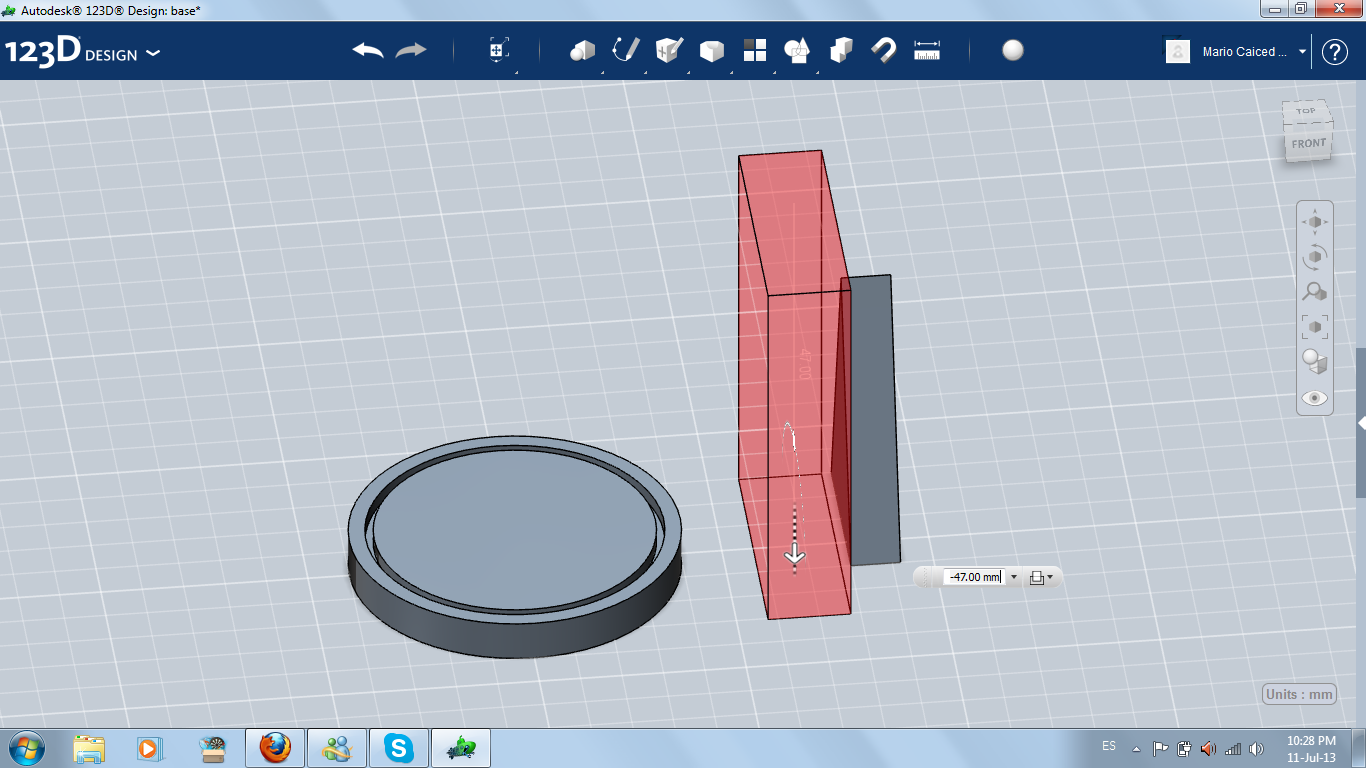The width and height of the screenshot is (1366, 768).
Task: Open the Construct tool menu
Action: tap(668, 50)
